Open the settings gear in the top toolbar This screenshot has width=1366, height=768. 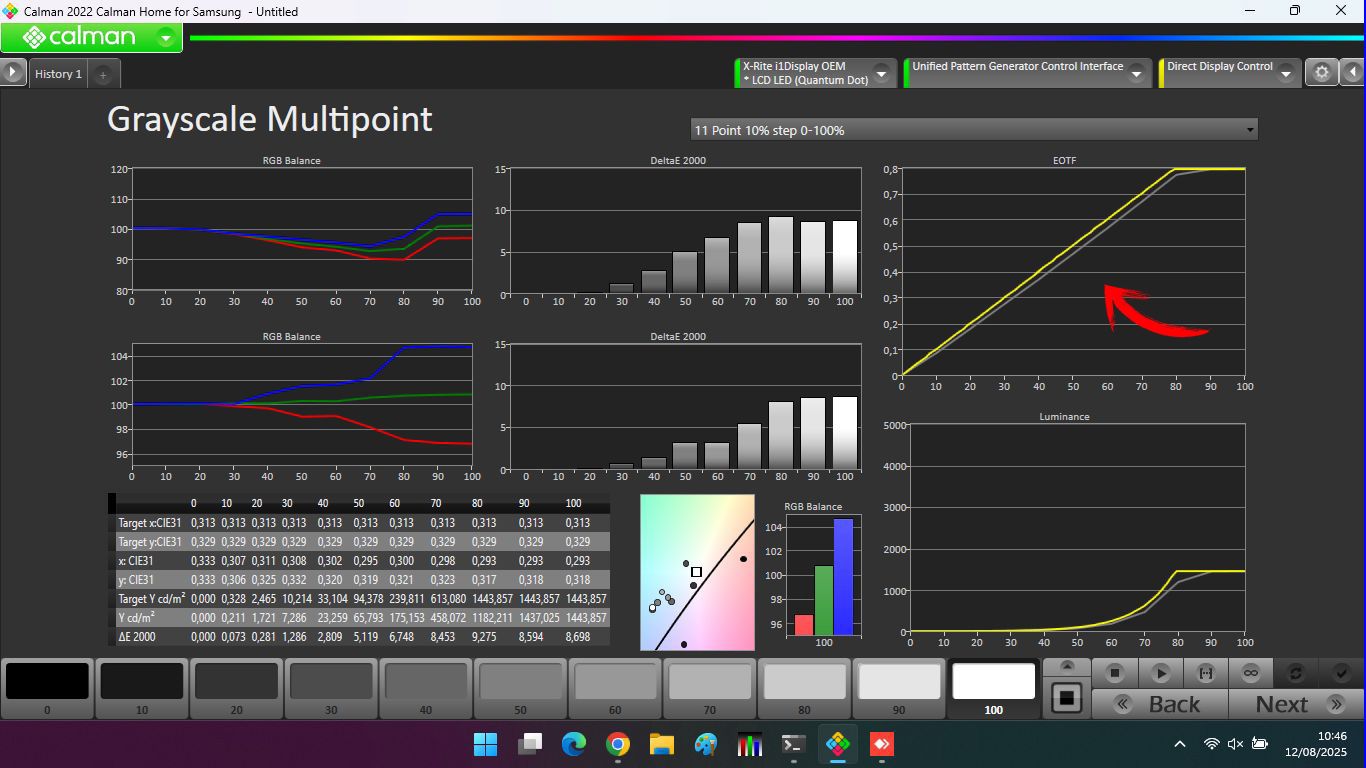[1322, 73]
